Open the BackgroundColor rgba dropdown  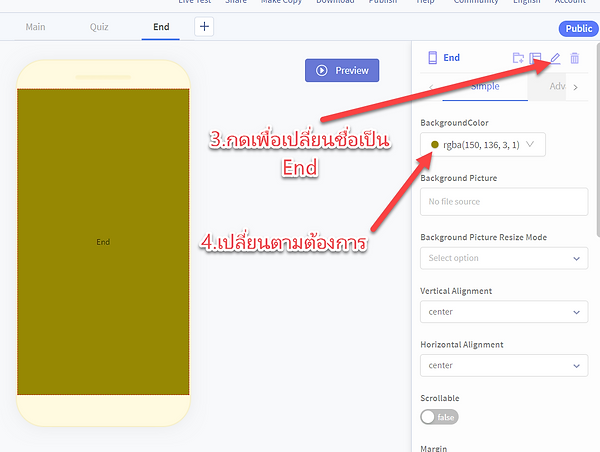pos(483,145)
